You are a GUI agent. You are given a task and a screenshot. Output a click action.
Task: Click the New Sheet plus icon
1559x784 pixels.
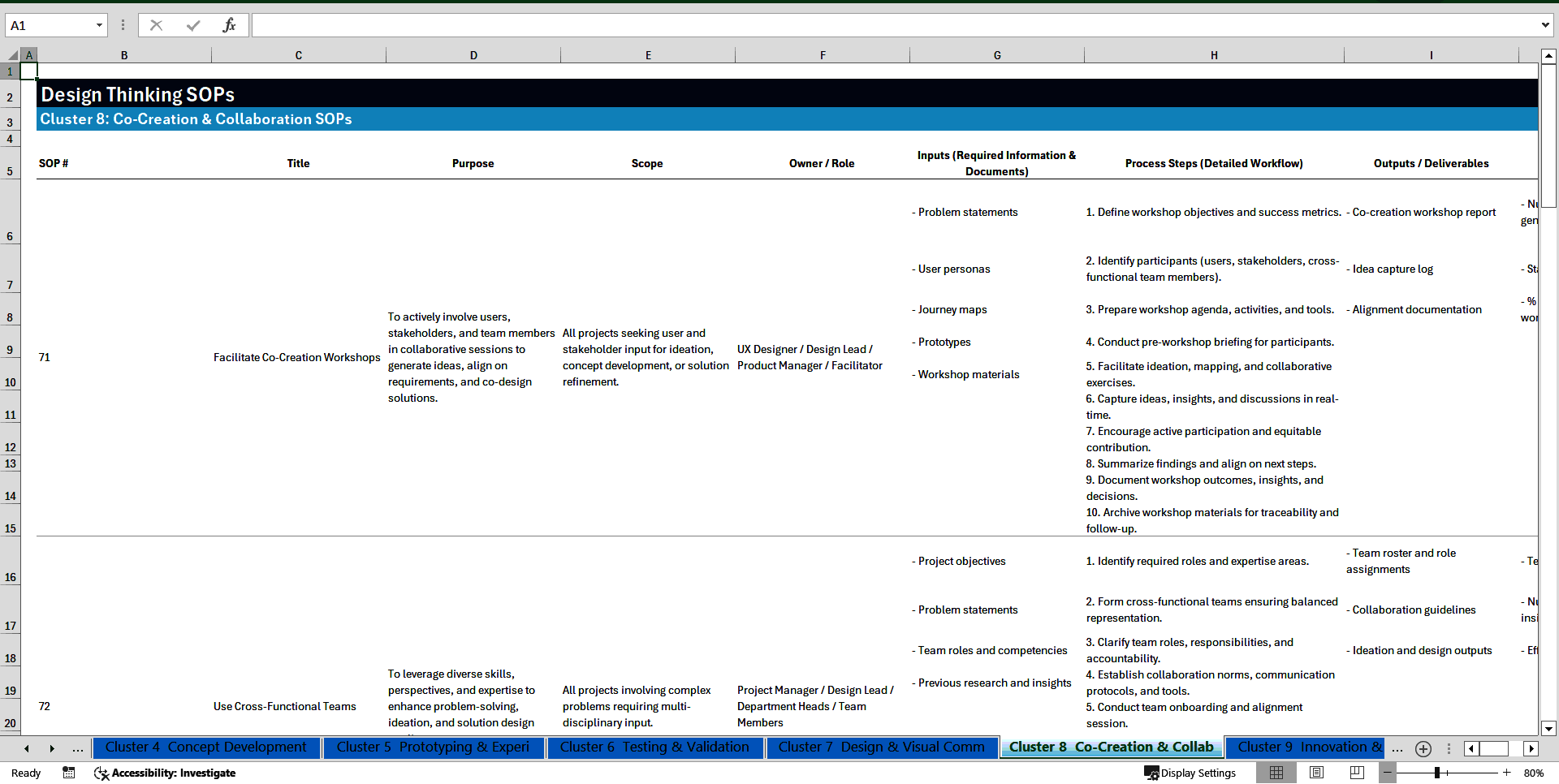click(1423, 749)
